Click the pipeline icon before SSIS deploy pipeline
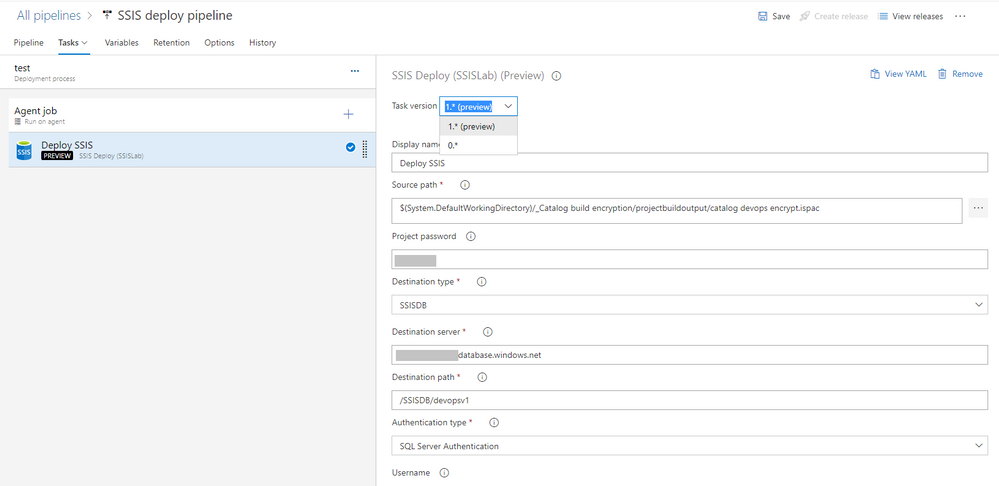 point(107,16)
